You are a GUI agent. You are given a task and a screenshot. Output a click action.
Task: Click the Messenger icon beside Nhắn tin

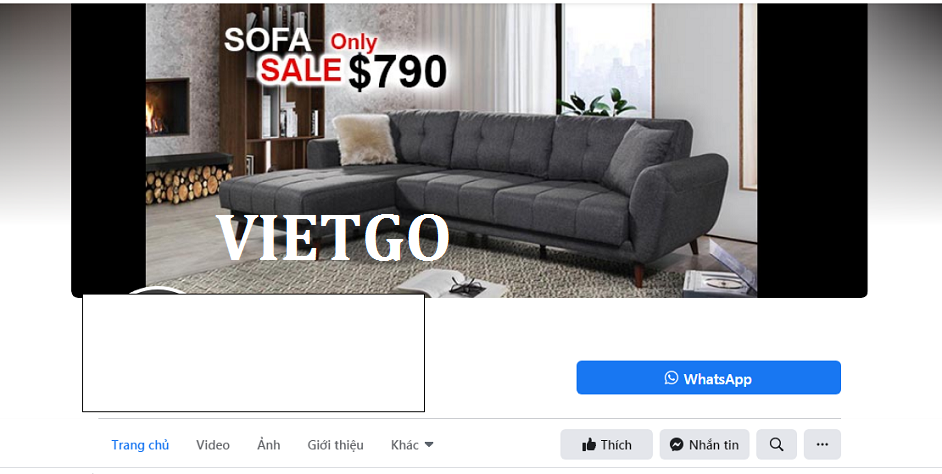(x=676, y=445)
